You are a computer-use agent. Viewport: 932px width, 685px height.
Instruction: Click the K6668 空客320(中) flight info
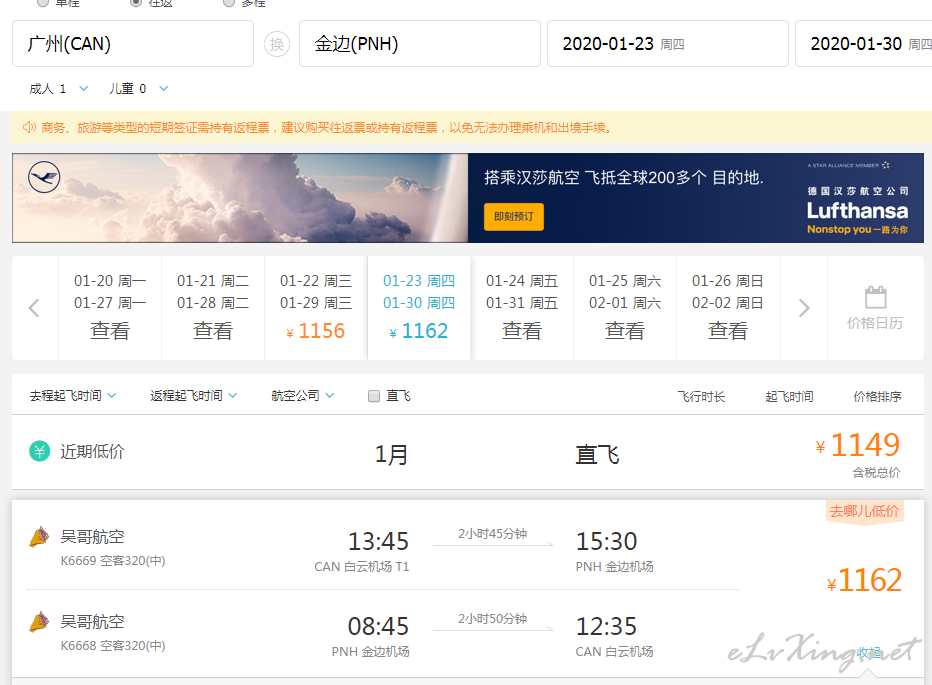(113, 646)
